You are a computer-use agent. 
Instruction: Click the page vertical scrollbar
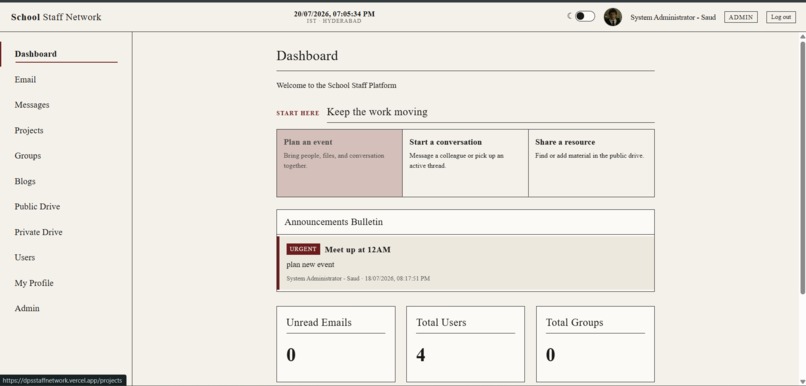pyautogui.click(x=802, y=167)
